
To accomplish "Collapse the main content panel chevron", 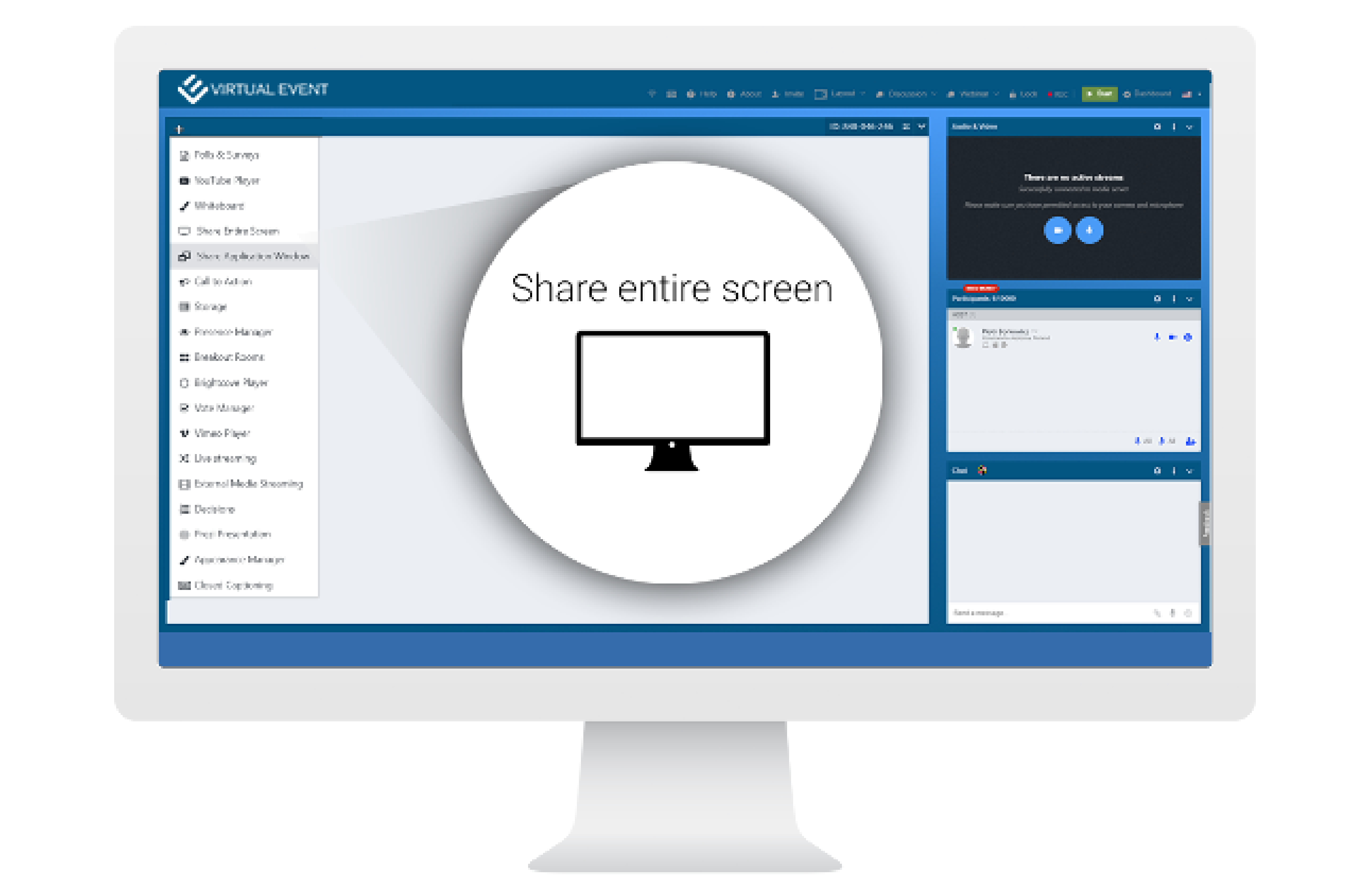I will (921, 126).
